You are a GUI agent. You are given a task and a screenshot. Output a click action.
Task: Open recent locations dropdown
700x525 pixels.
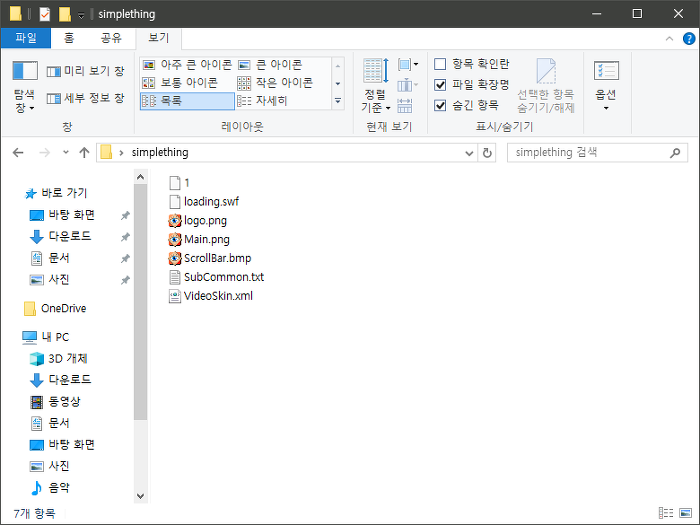(66, 153)
